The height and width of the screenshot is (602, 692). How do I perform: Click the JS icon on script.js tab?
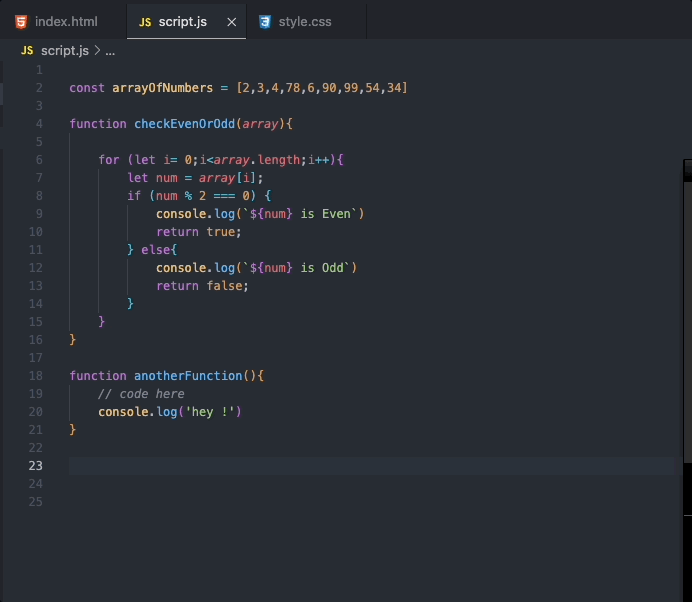(x=145, y=21)
